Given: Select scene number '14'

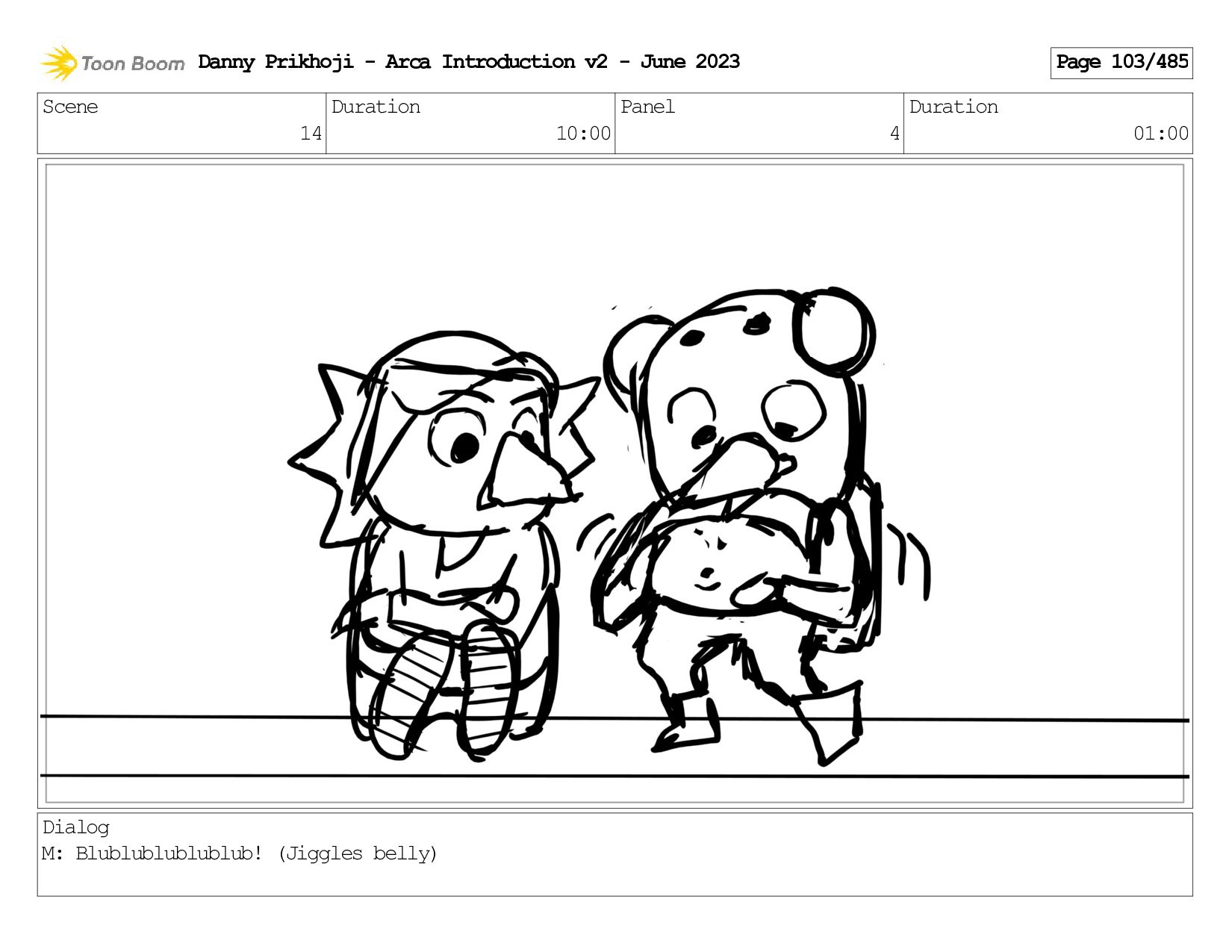Looking at the screenshot, I should (x=311, y=134).
